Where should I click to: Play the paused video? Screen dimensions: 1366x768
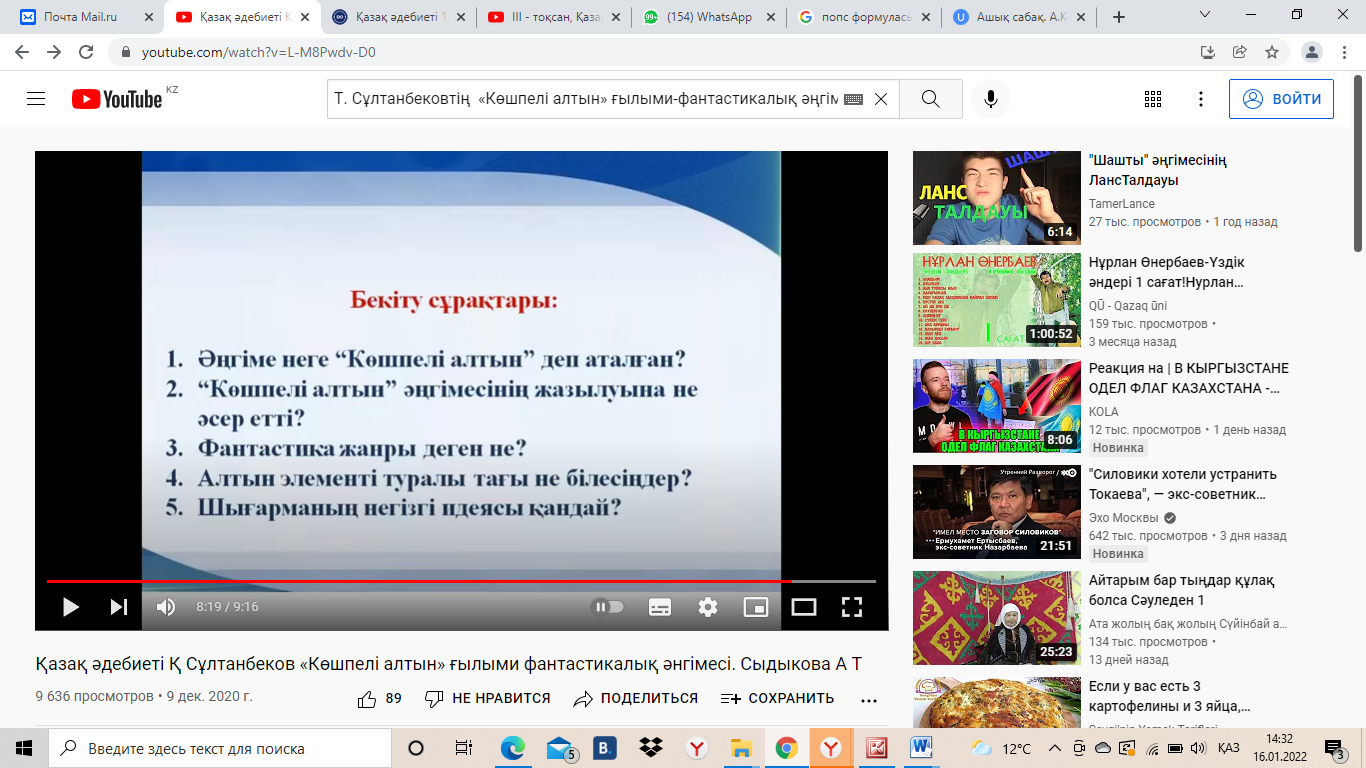pos(70,606)
